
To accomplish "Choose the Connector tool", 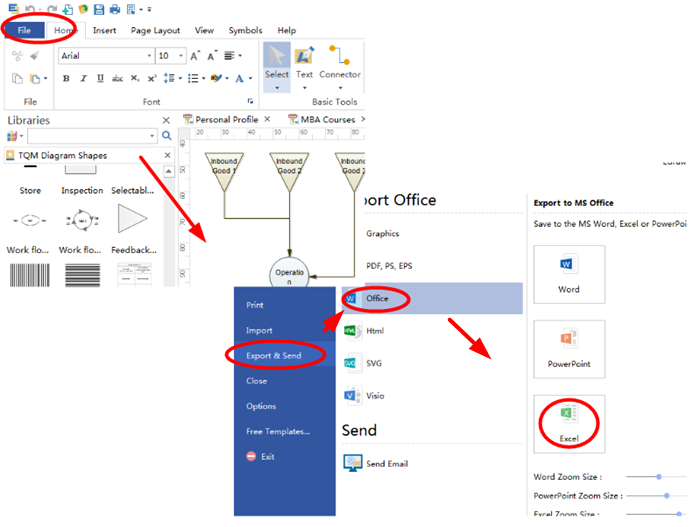I will pyautogui.click(x=340, y=56).
